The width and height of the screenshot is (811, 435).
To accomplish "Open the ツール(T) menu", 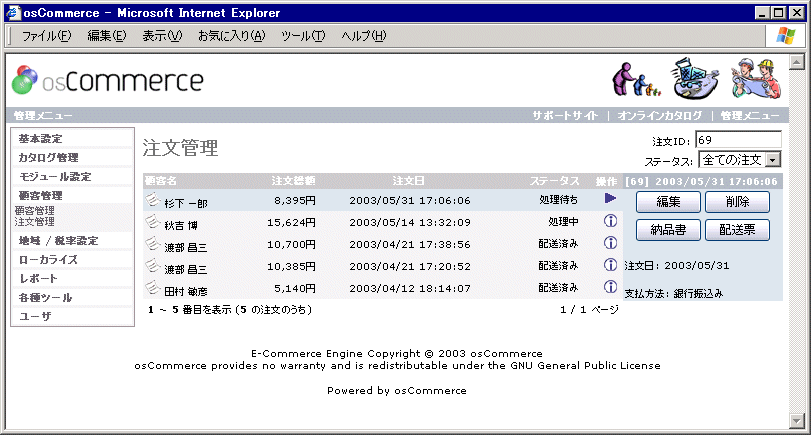I will pos(303,36).
